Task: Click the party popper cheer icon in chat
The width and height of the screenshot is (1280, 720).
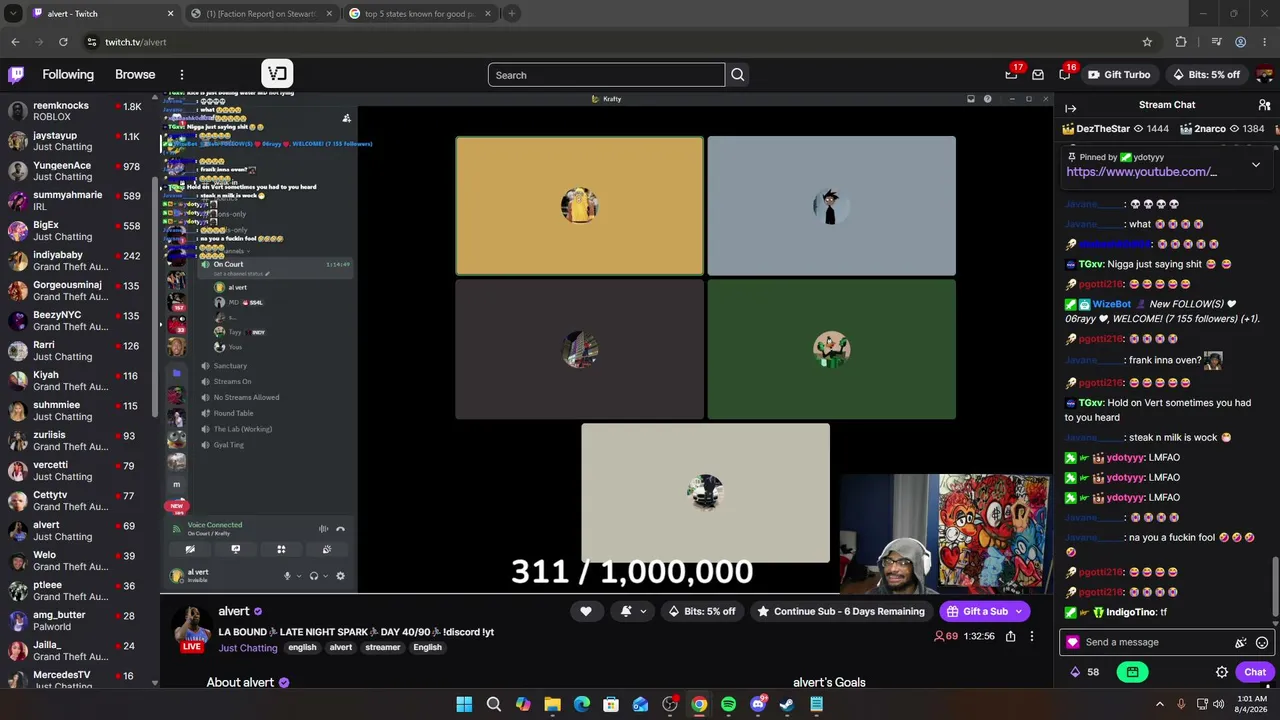Action: 1241,643
